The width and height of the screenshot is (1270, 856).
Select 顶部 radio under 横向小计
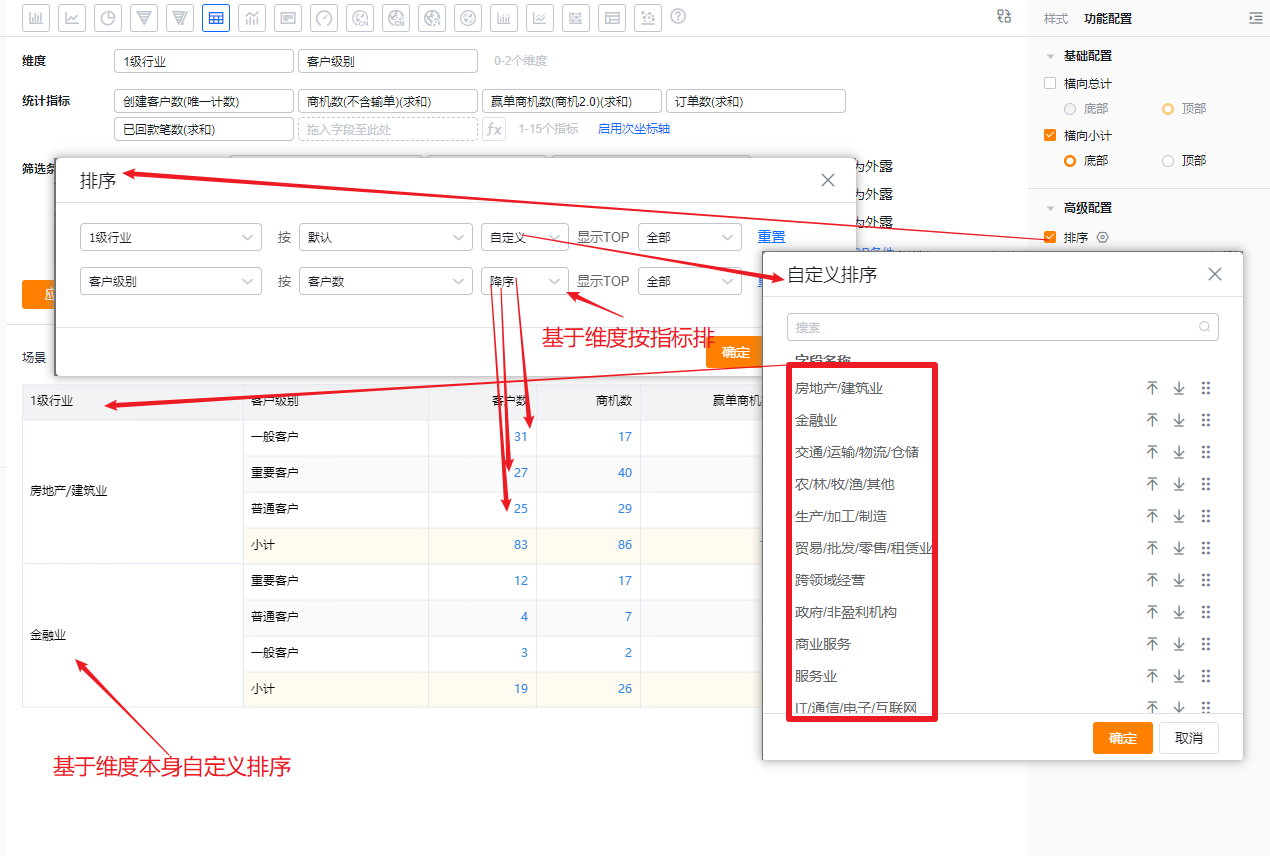click(x=1168, y=160)
